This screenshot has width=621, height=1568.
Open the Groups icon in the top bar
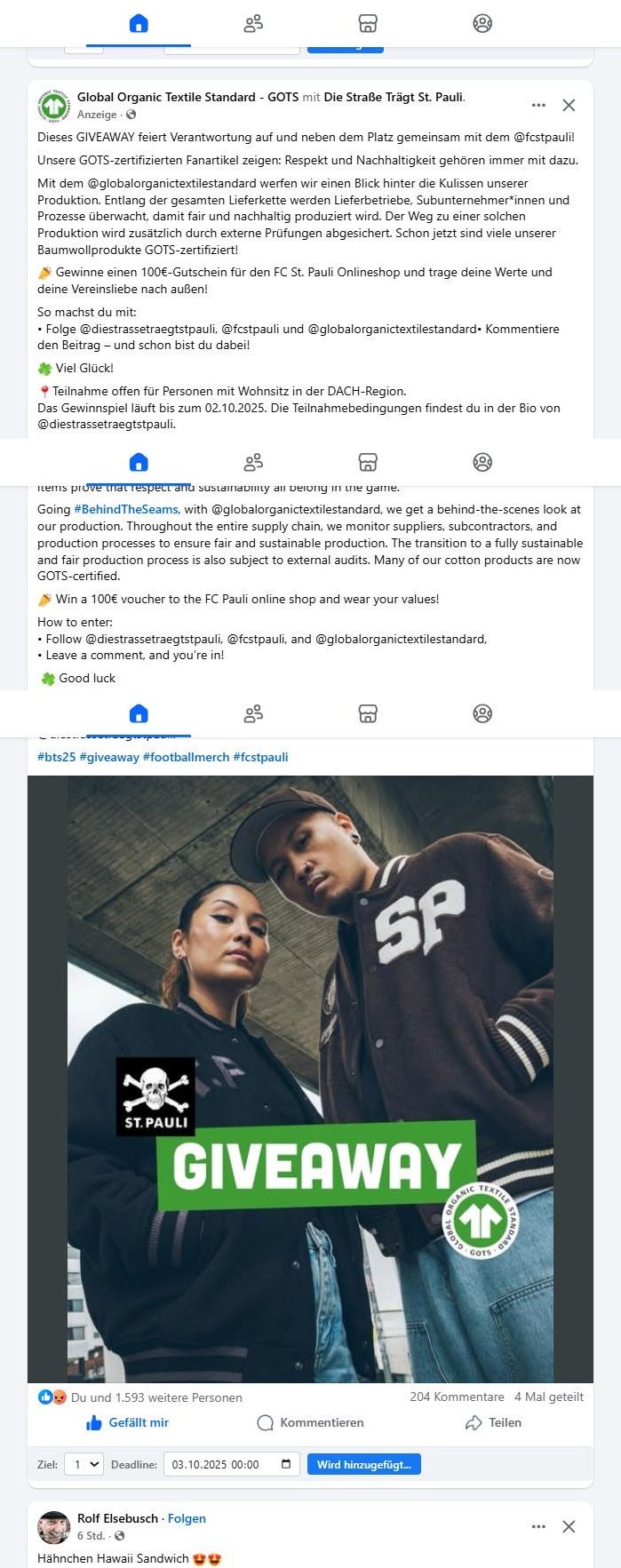coord(482,23)
